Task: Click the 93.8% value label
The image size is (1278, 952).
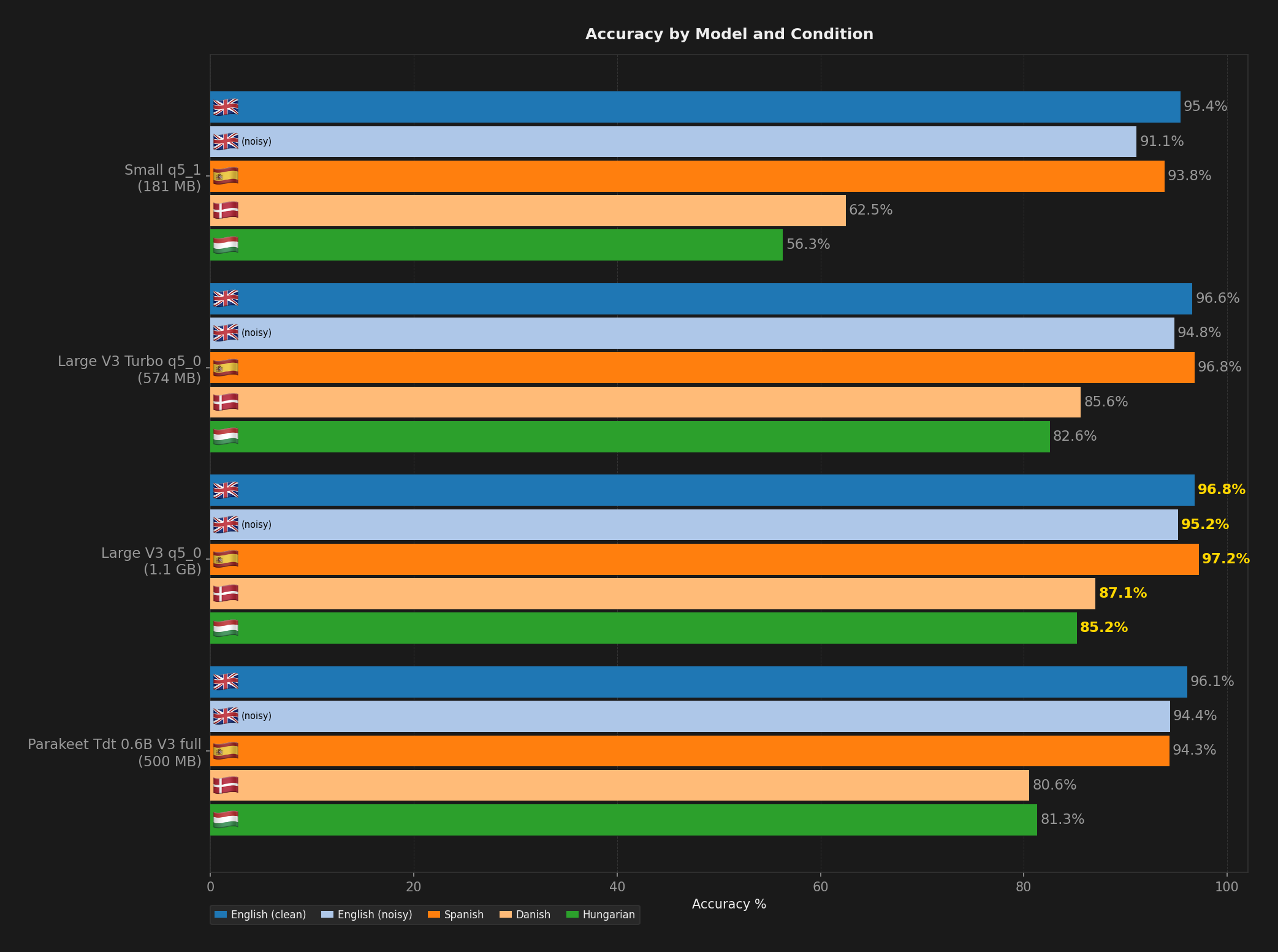Action: click(1190, 176)
